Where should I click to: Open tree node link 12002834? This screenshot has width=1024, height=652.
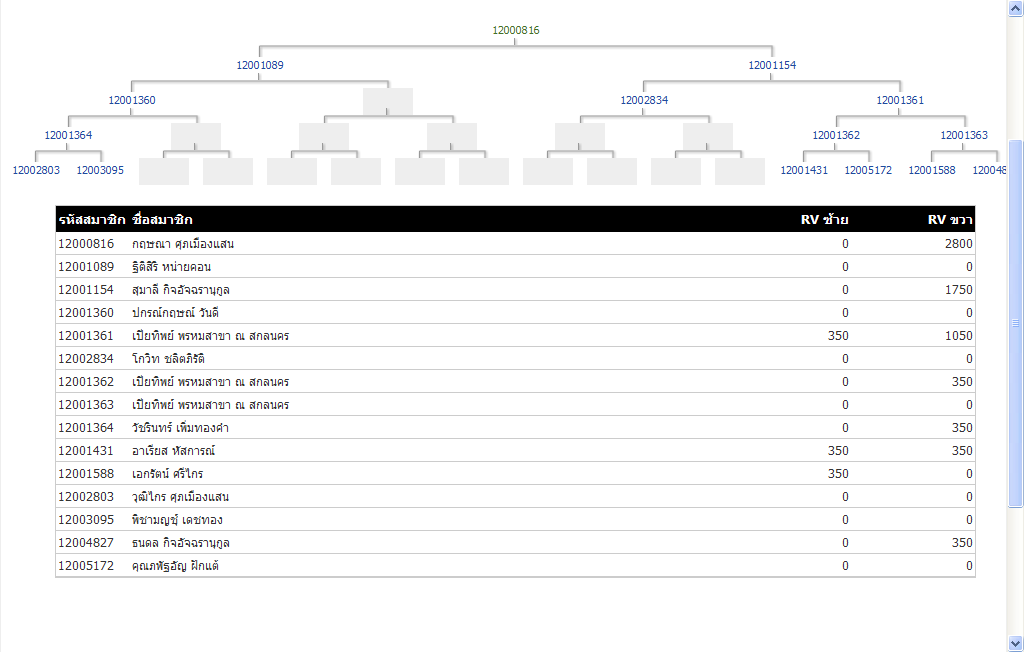644,100
